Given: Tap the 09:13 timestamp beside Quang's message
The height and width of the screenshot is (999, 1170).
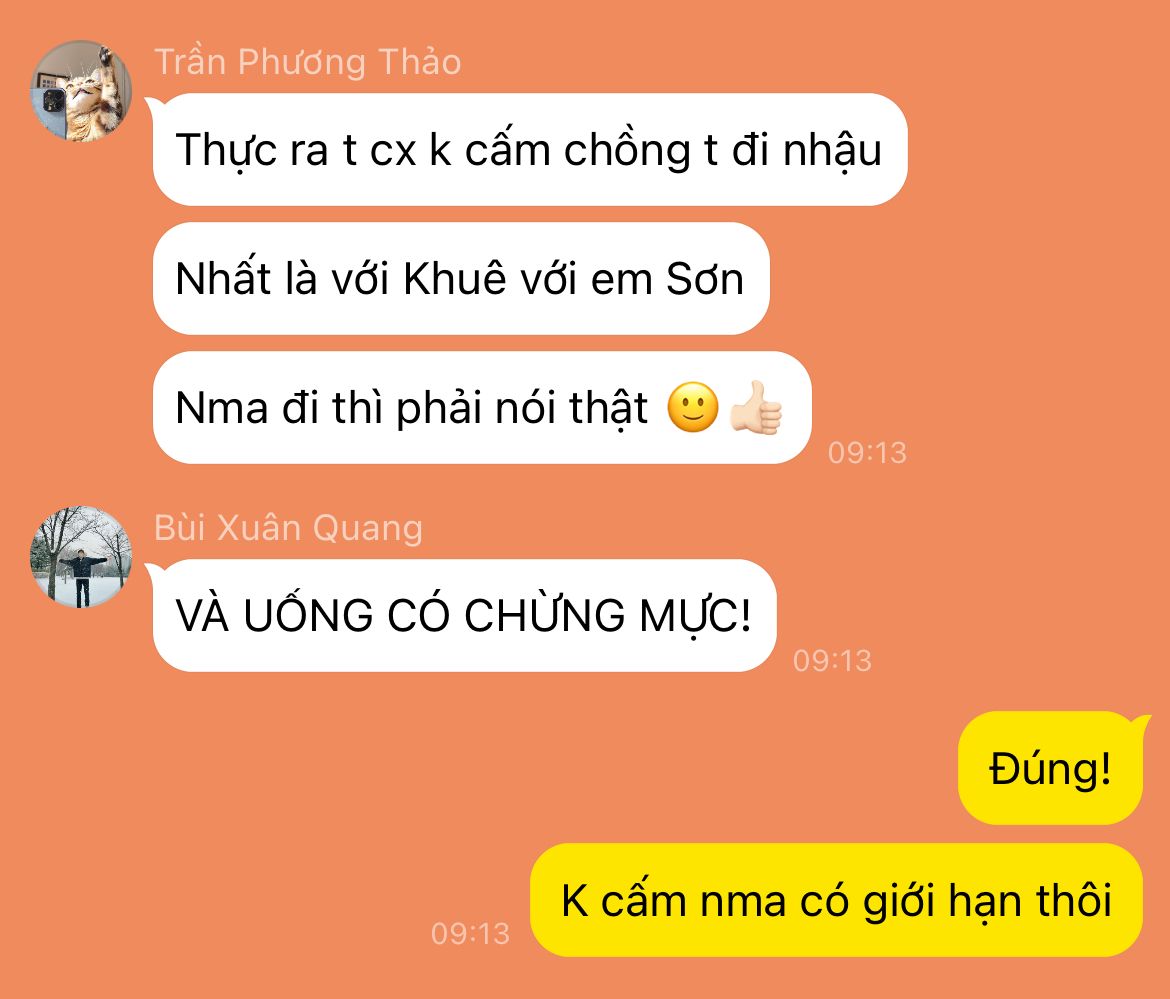Looking at the screenshot, I should [x=832, y=660].
